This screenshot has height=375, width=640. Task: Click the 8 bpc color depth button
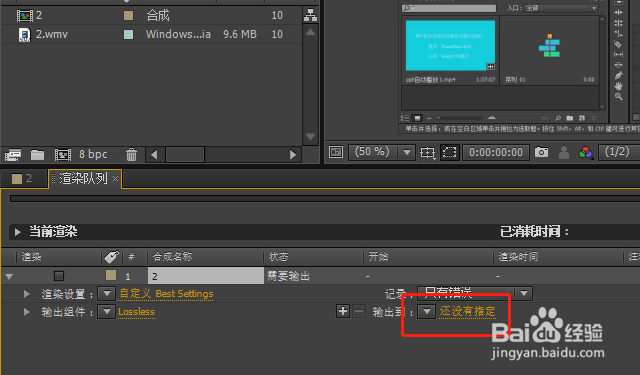(93, 154)
